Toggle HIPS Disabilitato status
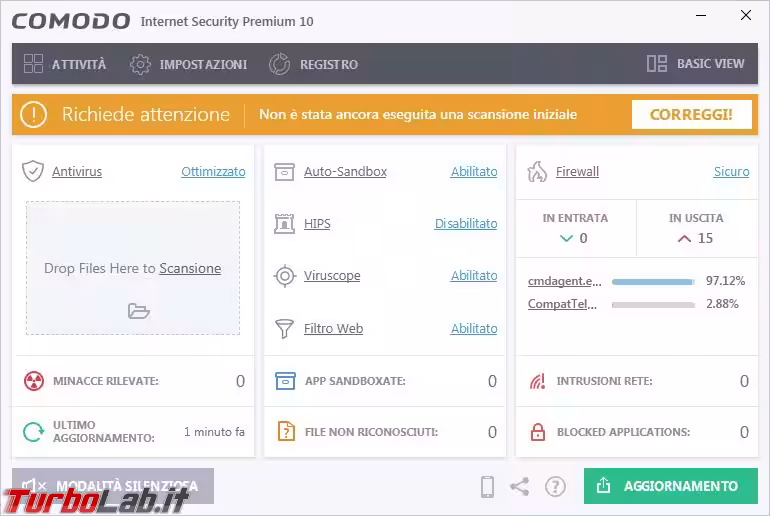Viewport: 770px width, 516px height. (466, 223)
